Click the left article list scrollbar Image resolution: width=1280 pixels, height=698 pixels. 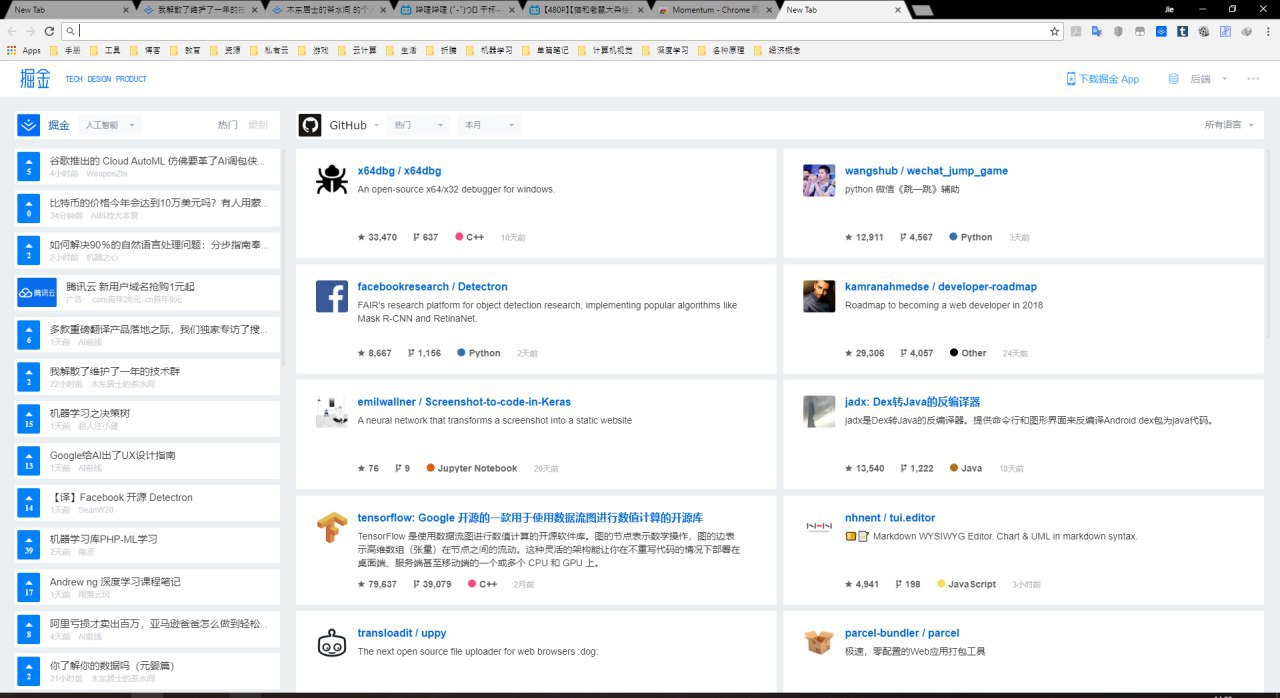[x=285, y=260]
